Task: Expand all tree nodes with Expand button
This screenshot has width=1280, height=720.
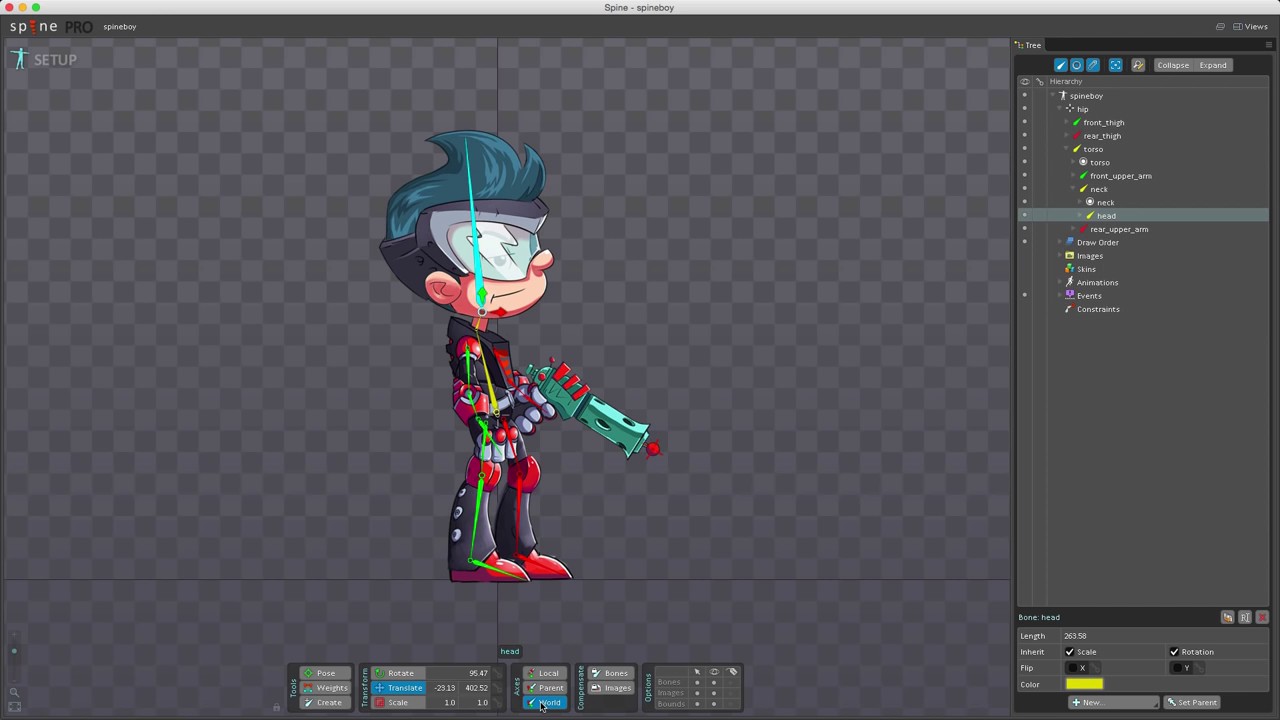Action: (x=1213, y=65)
